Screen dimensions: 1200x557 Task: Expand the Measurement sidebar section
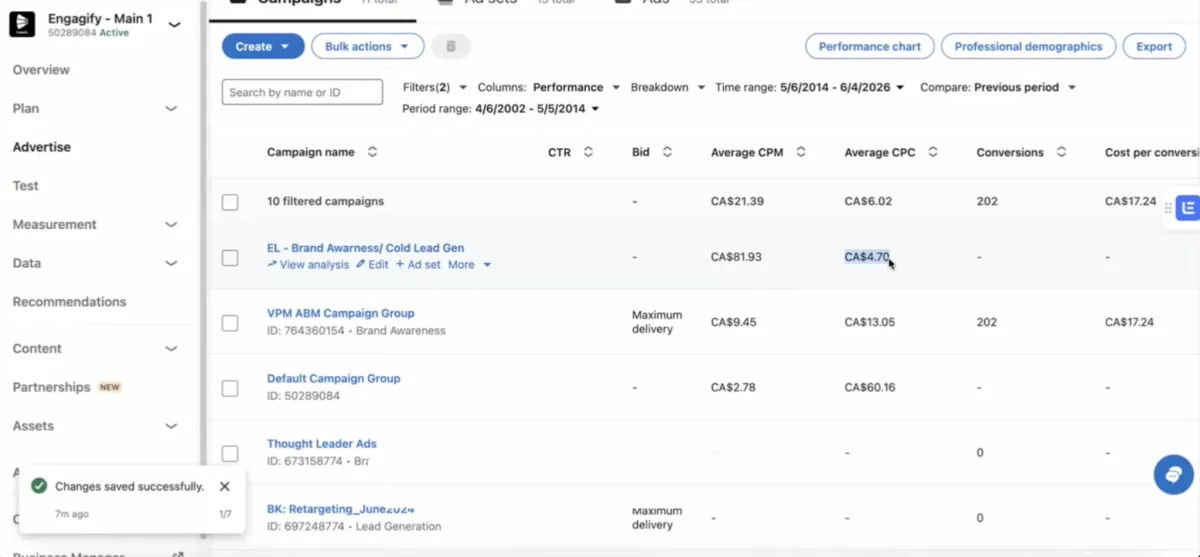(171, 225)
